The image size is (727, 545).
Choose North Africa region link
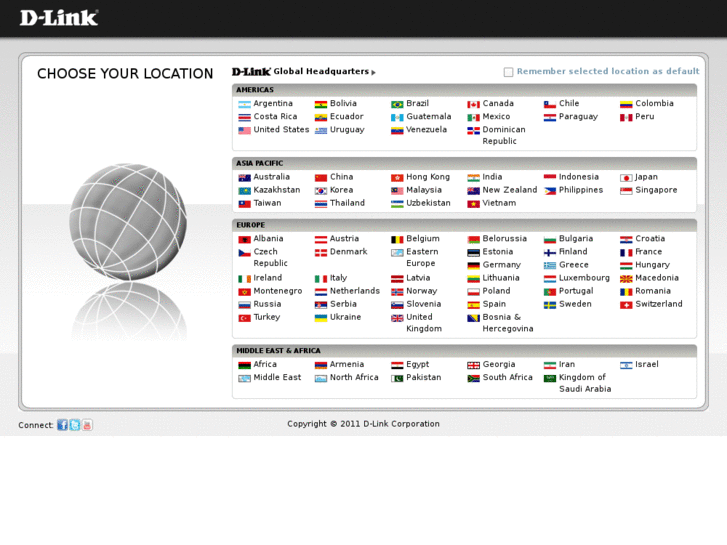[354, 377]
